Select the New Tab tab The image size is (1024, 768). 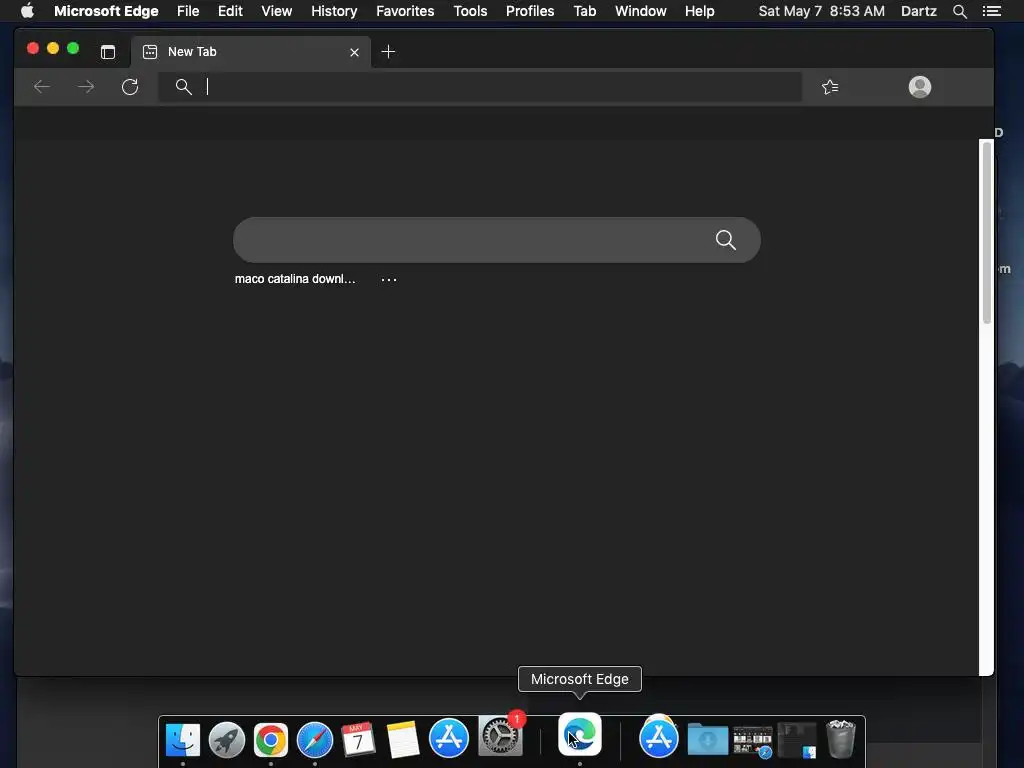[251, 52]
